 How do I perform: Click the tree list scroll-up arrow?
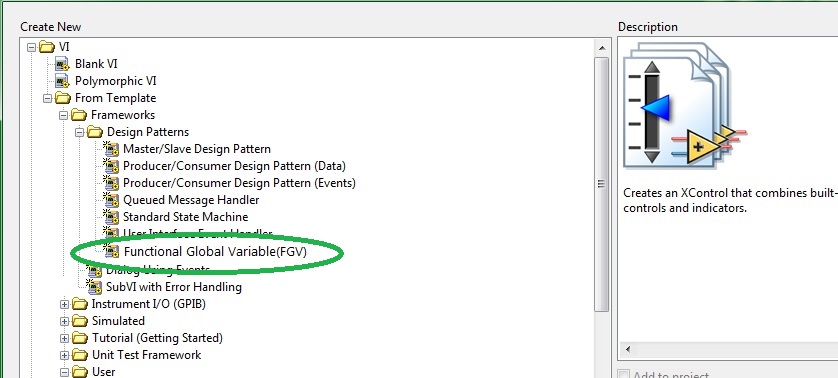pos(602,48)
